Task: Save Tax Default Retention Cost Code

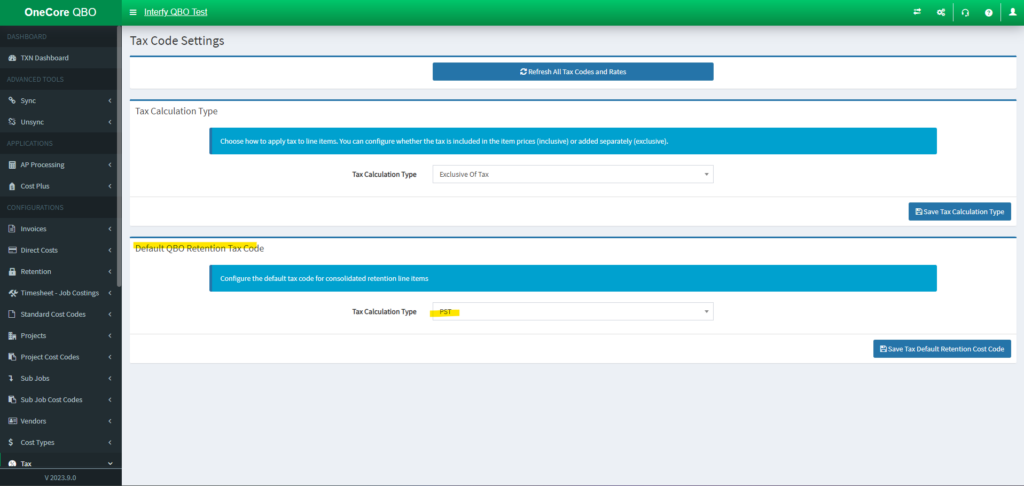Action: tap(941, 349)
